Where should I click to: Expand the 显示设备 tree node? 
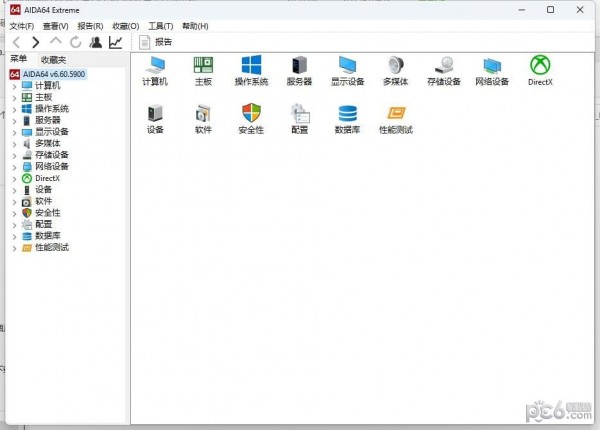pyautogui.click(x=14, y=133)
